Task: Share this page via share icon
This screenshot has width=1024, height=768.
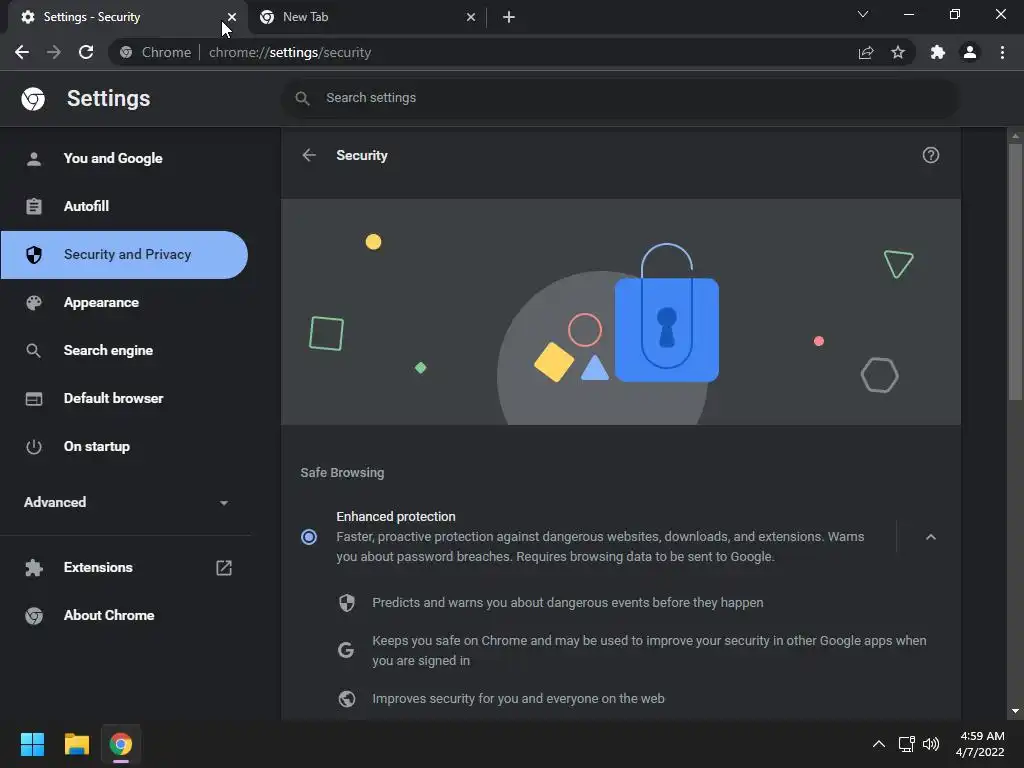Action: click(x=866, y=52)
